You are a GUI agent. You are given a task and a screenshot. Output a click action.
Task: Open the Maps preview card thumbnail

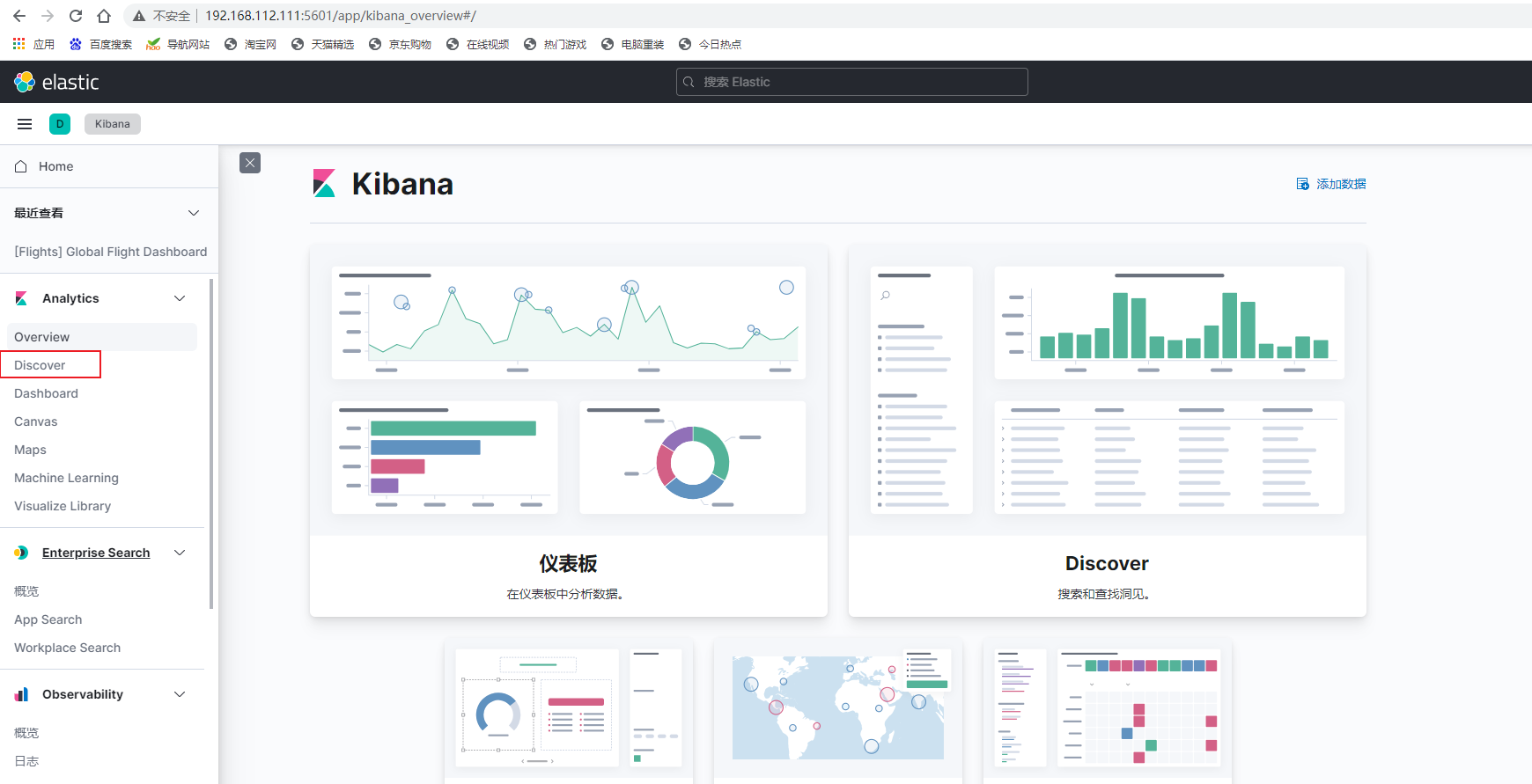tap(838, 708)
